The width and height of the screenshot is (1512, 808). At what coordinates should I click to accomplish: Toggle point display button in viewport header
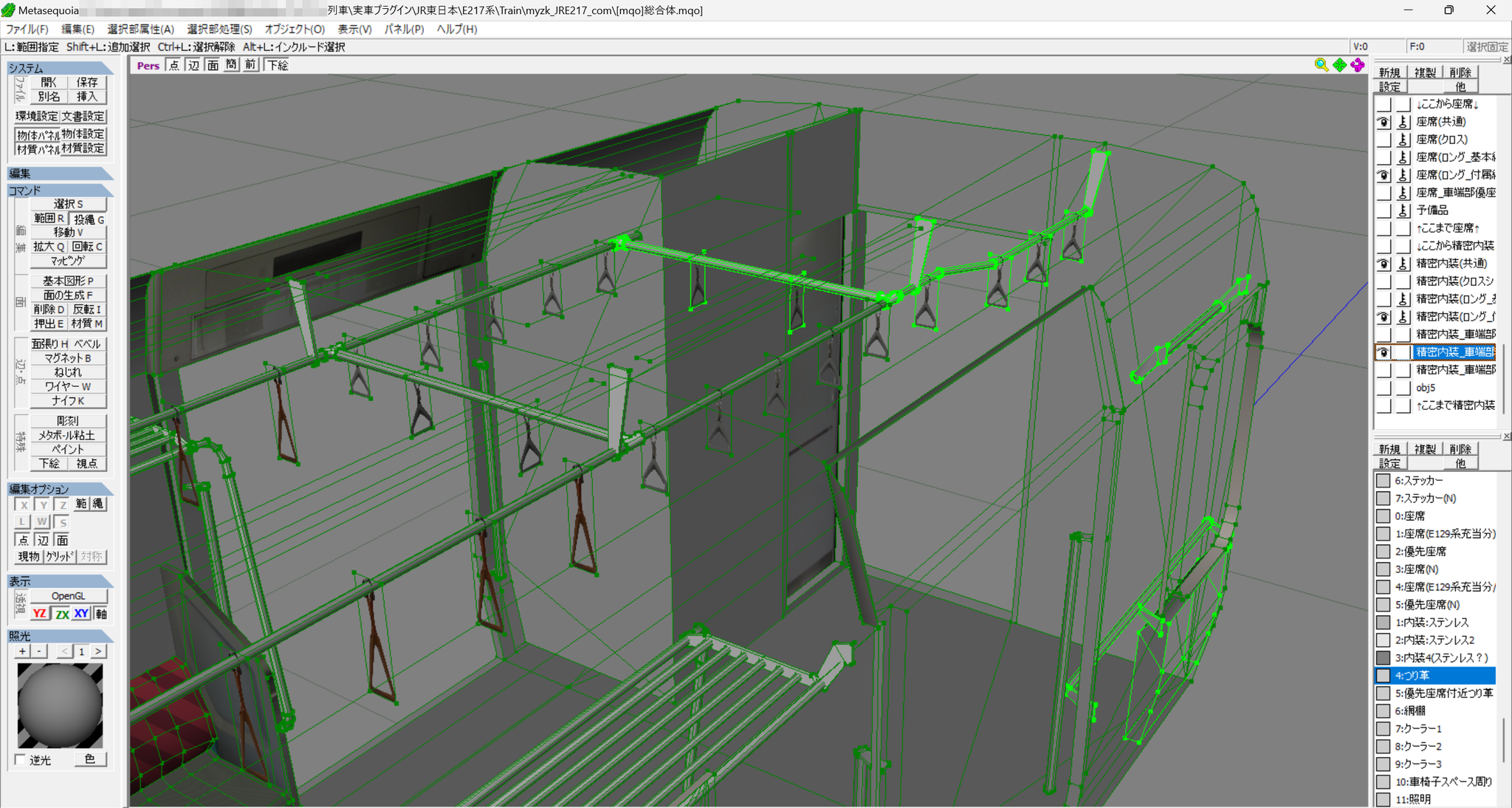pyautogui.click(x=173, y=65)
